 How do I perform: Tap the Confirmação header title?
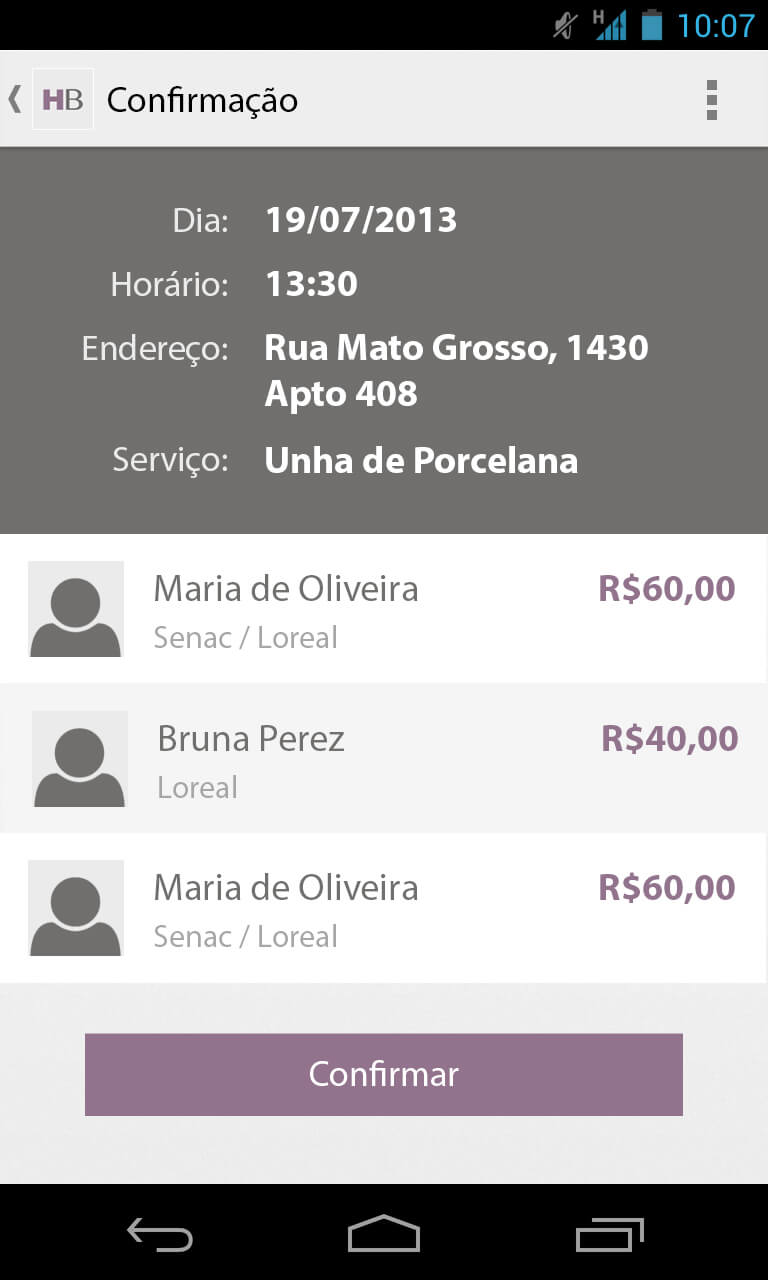(203, 100)
